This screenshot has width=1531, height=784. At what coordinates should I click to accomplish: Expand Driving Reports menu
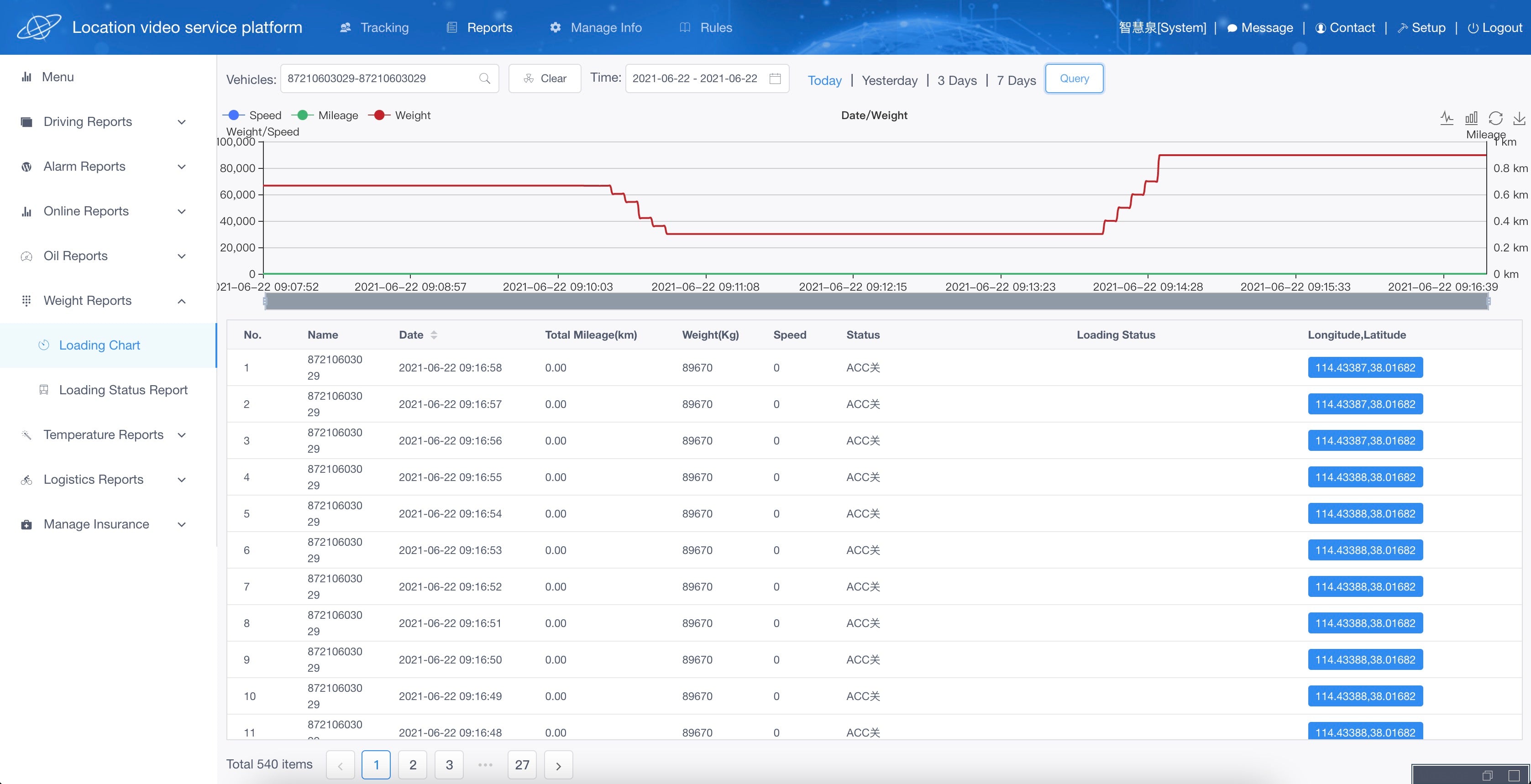tap(105, 122)
